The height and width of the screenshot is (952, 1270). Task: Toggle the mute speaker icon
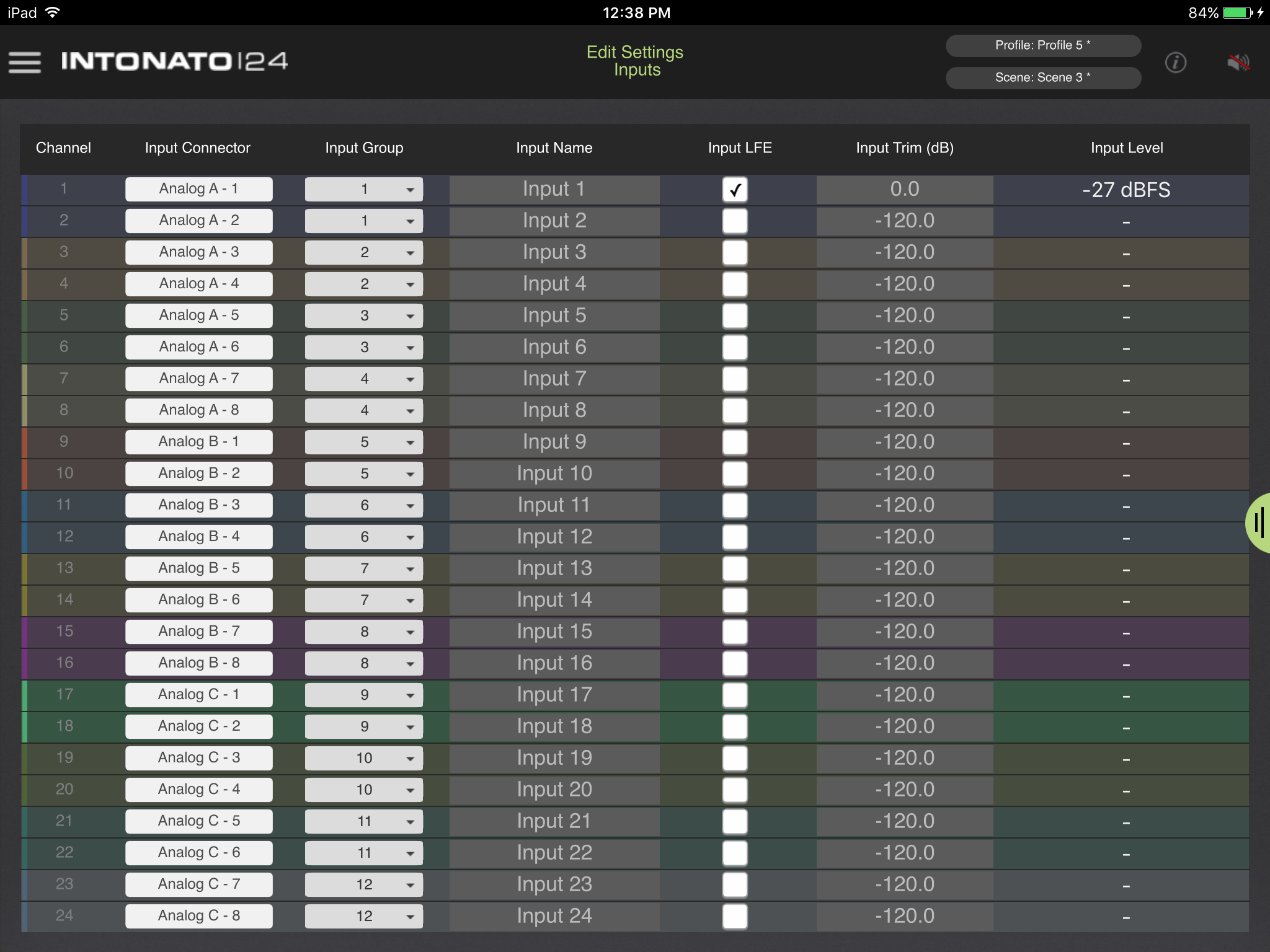(1238, 62)
